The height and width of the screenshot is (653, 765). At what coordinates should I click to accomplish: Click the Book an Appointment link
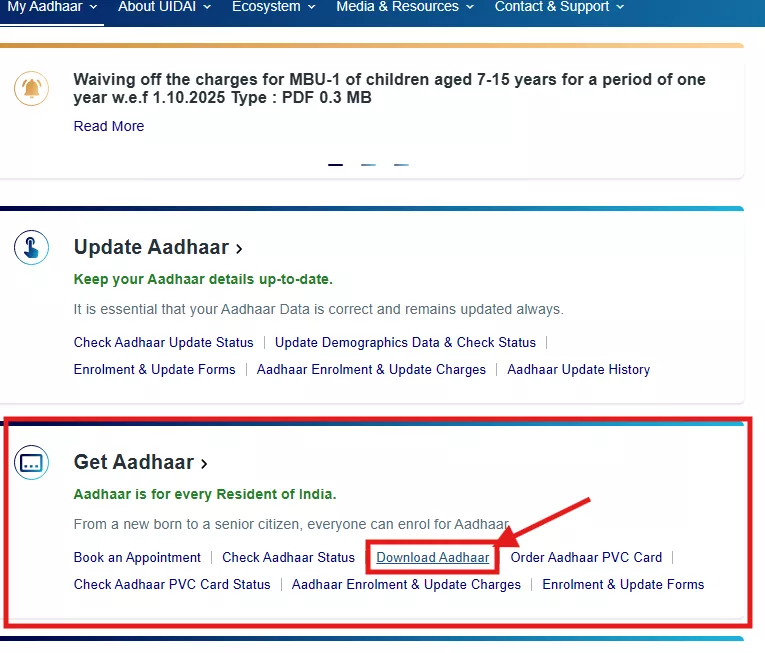137,557
